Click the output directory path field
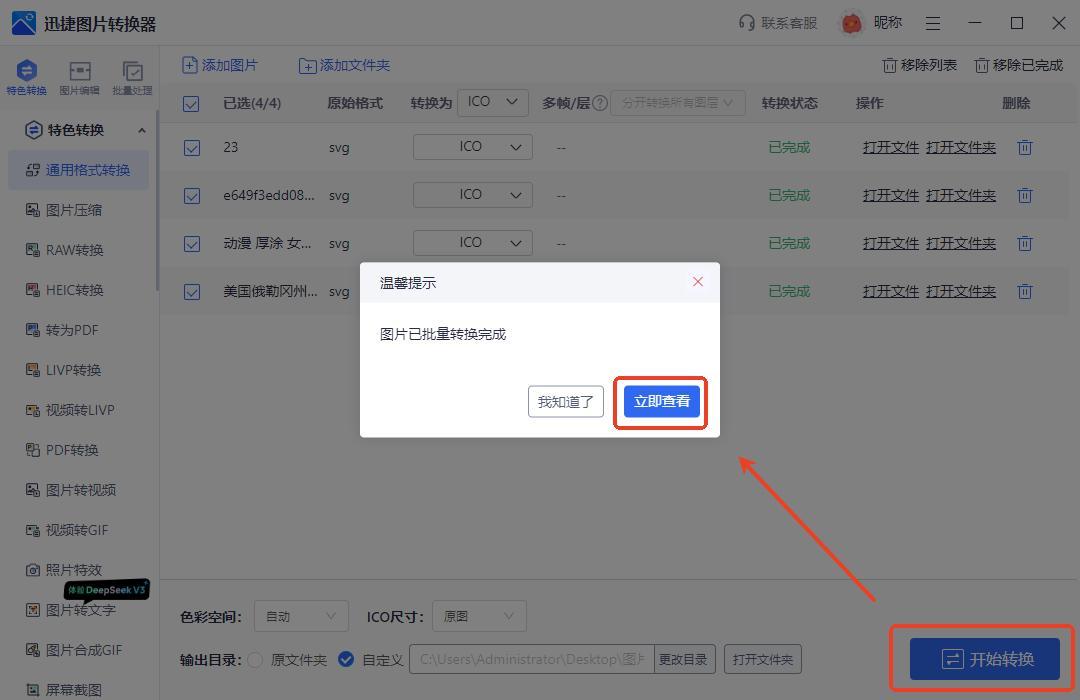Viewport: 1080px width, 700px height. (531, 660)
